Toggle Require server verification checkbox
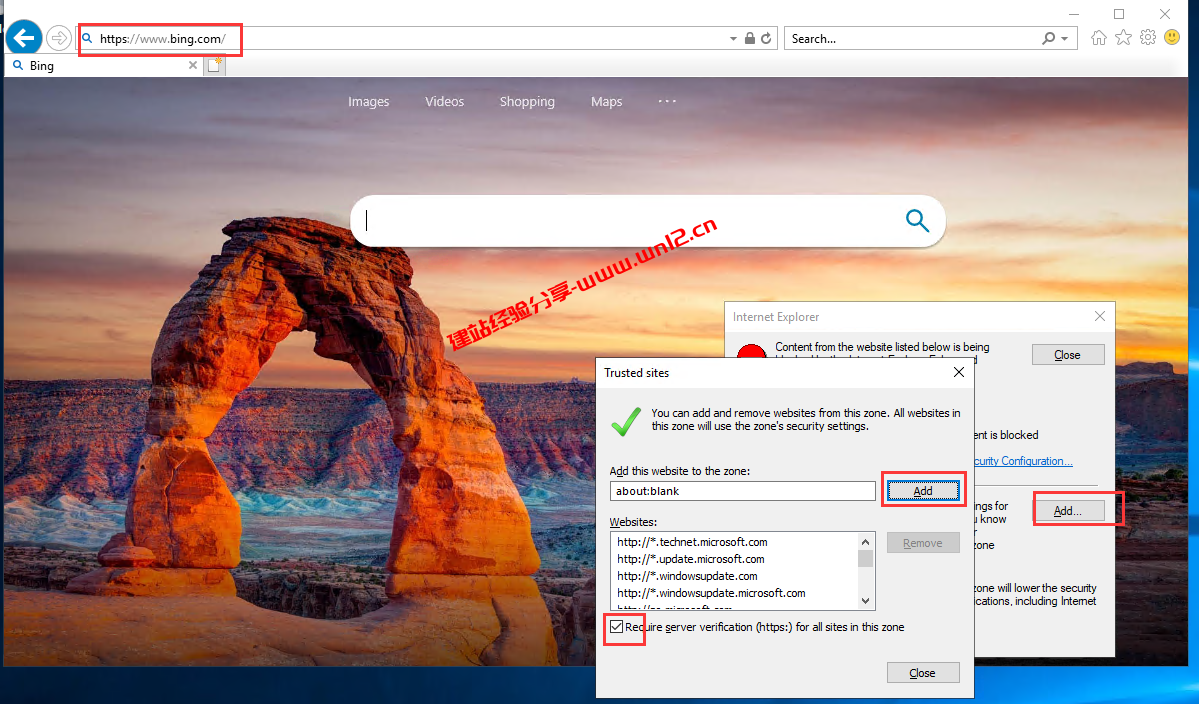Screen dimensions: 1199x704 pyautogui.click(x=617, y=627)
